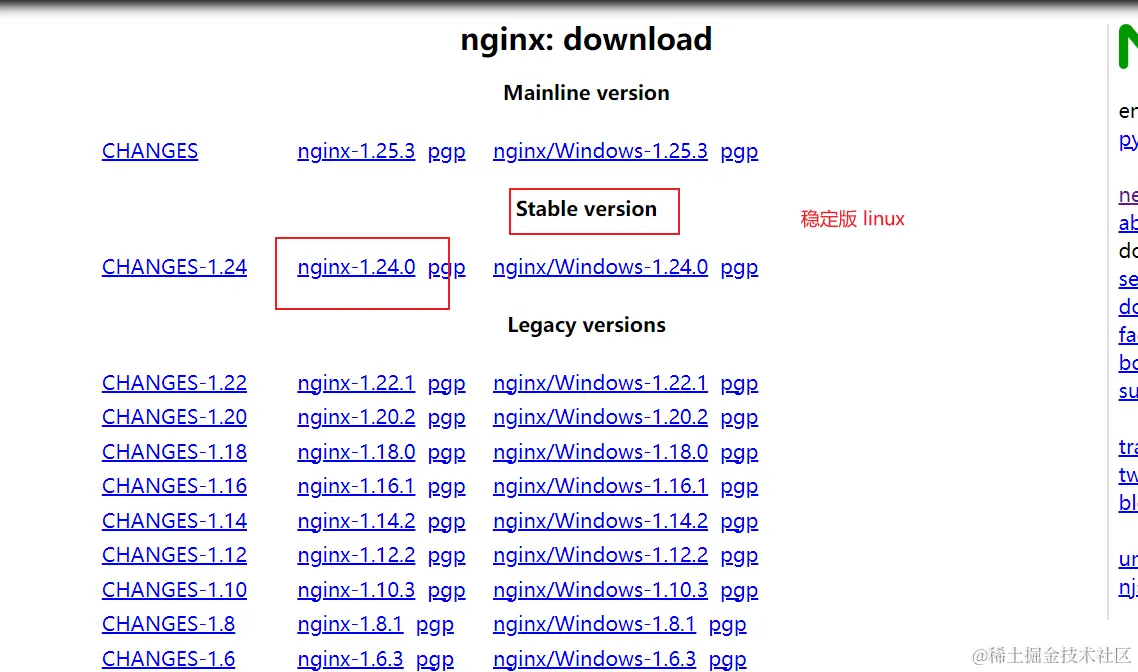Download nginx/Windows-1.24.0

[600, 267]
